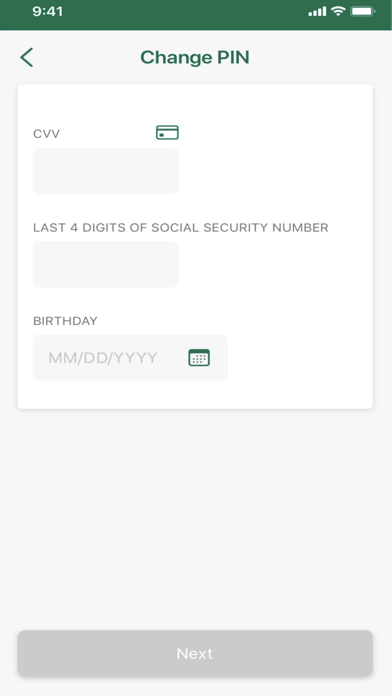Open the calendar picker icon in Birthday field

pos(199,357)
